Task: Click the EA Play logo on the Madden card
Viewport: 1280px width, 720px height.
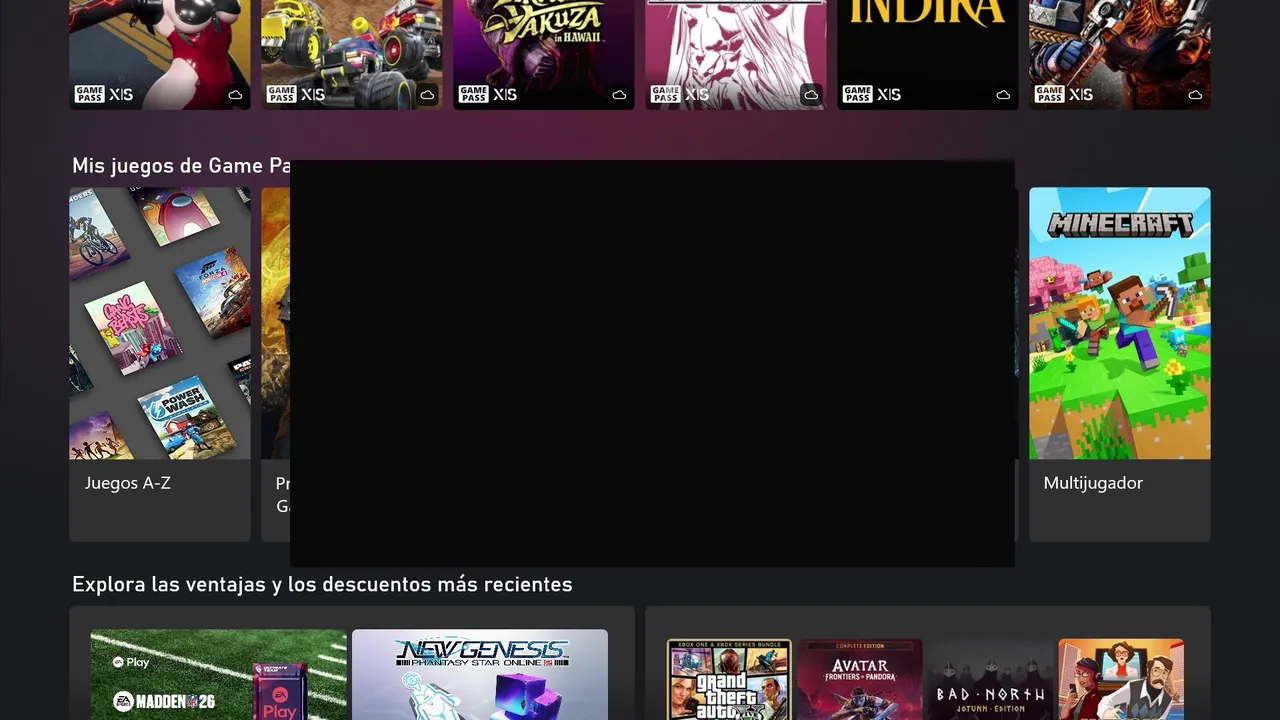Action: [x=131, y=662]
